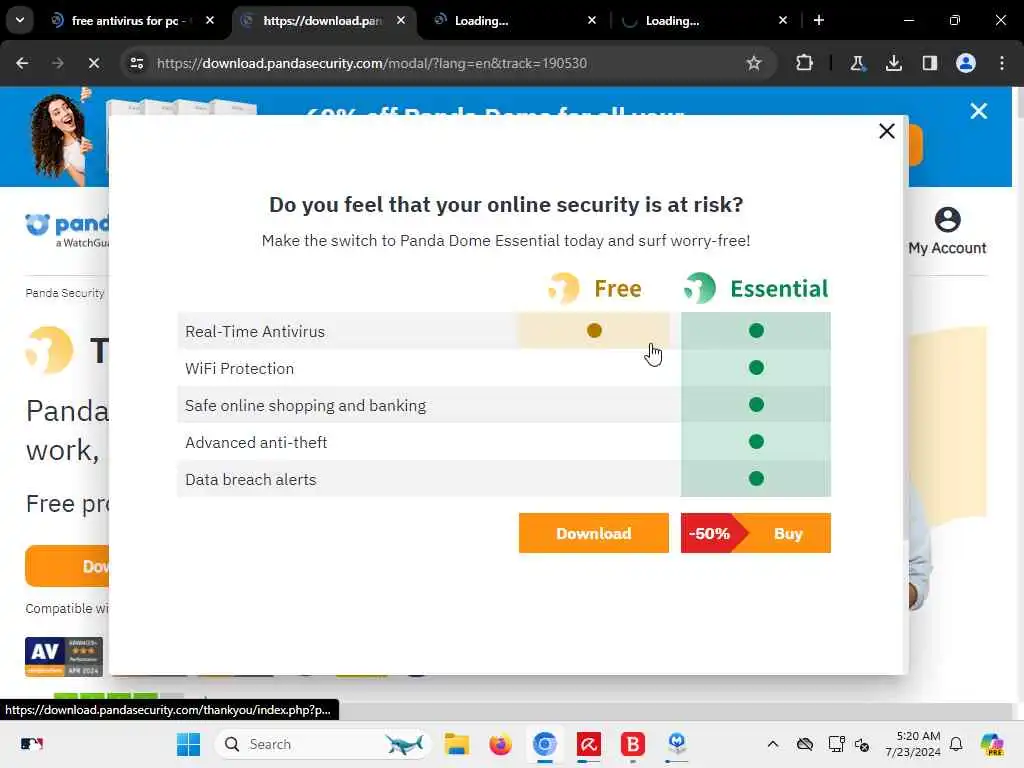
Task: Launch Firefox from the taskbar
Action: click(x=500, y=744)
